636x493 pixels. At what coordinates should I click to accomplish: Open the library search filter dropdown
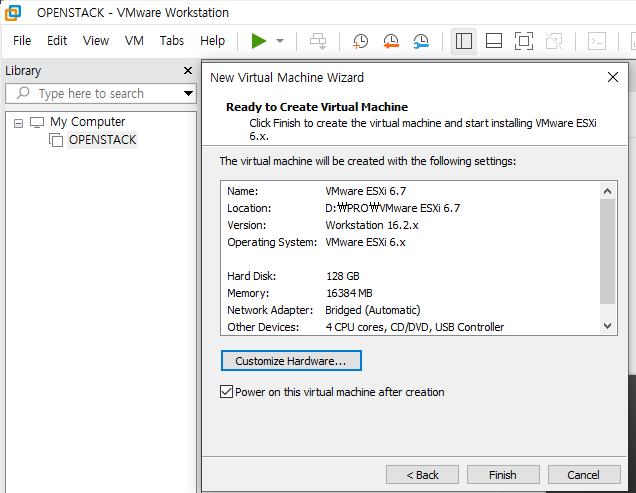pyautogui.click(x=188, y=93)
